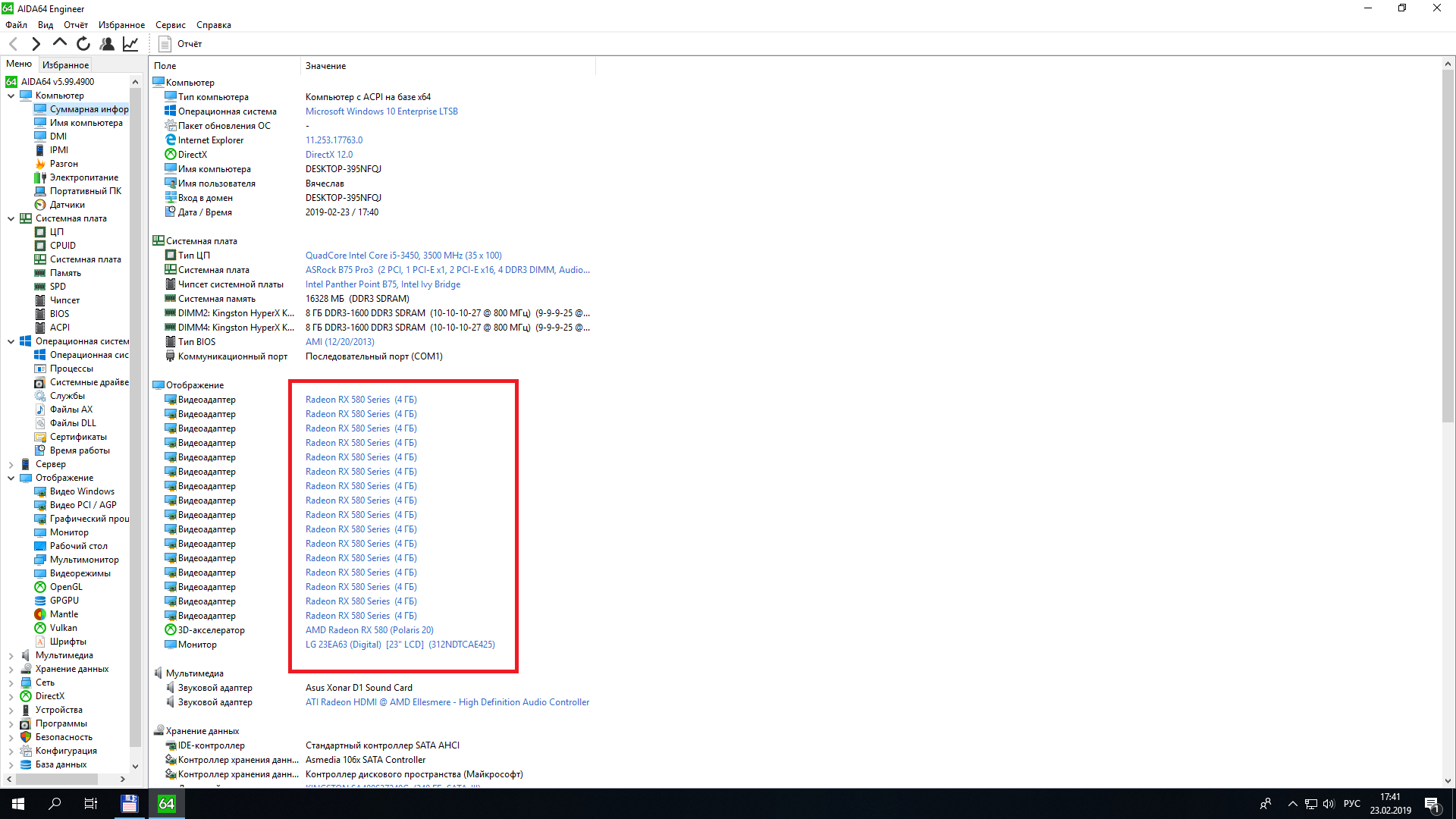Expand the Мультимедиа tree node
Screen dimensions: 1456x819
pos(11,655)
